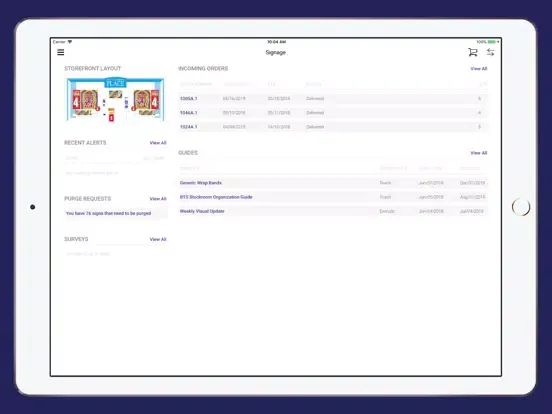View all incoming orders

click(x=479, y=69)
